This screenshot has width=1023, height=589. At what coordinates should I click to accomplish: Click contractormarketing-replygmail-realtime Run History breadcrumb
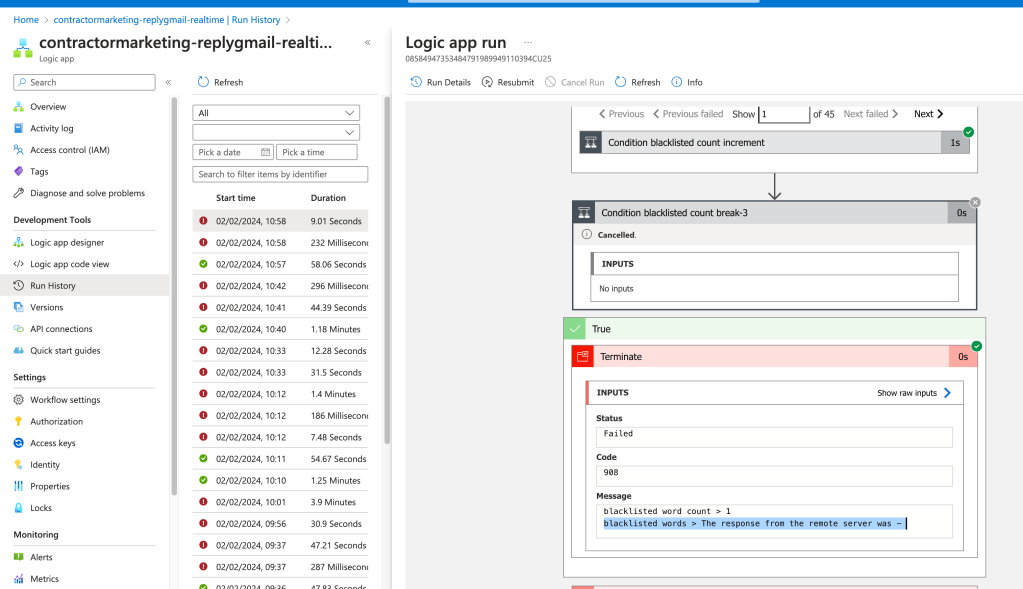tap(167, 20)
